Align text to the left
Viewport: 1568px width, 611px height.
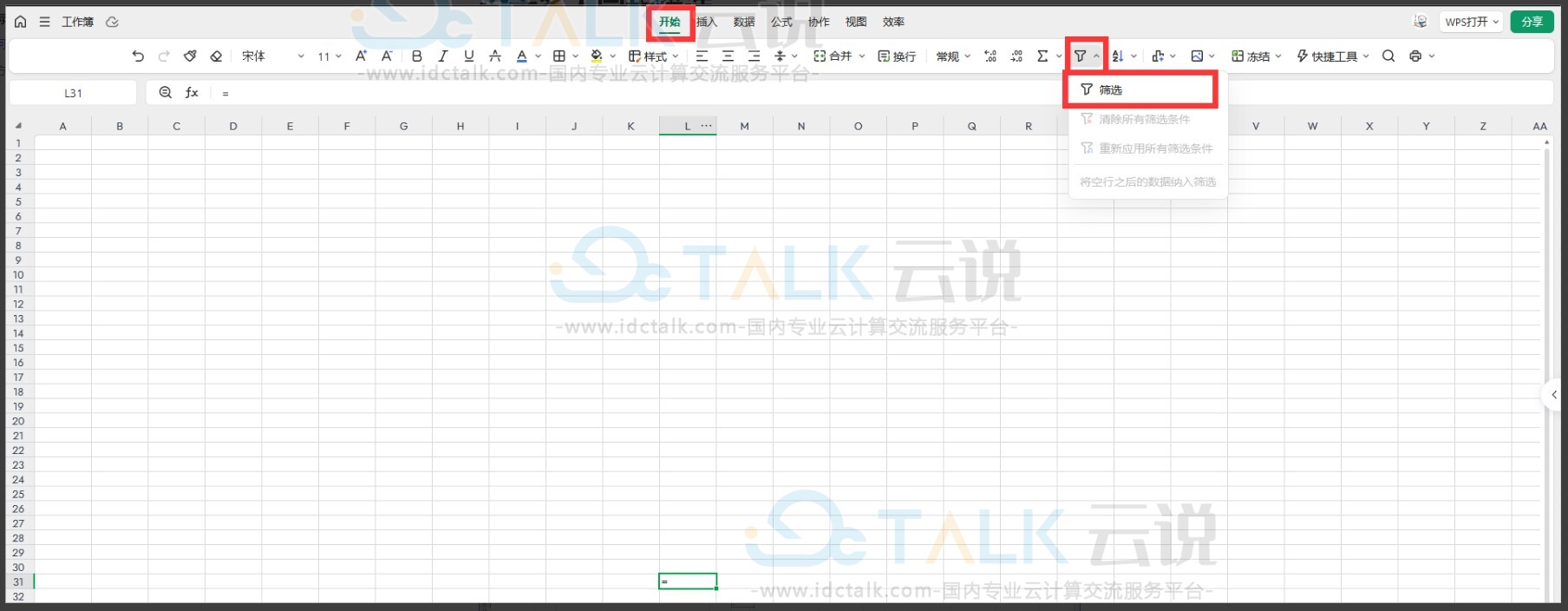[702, 56]
